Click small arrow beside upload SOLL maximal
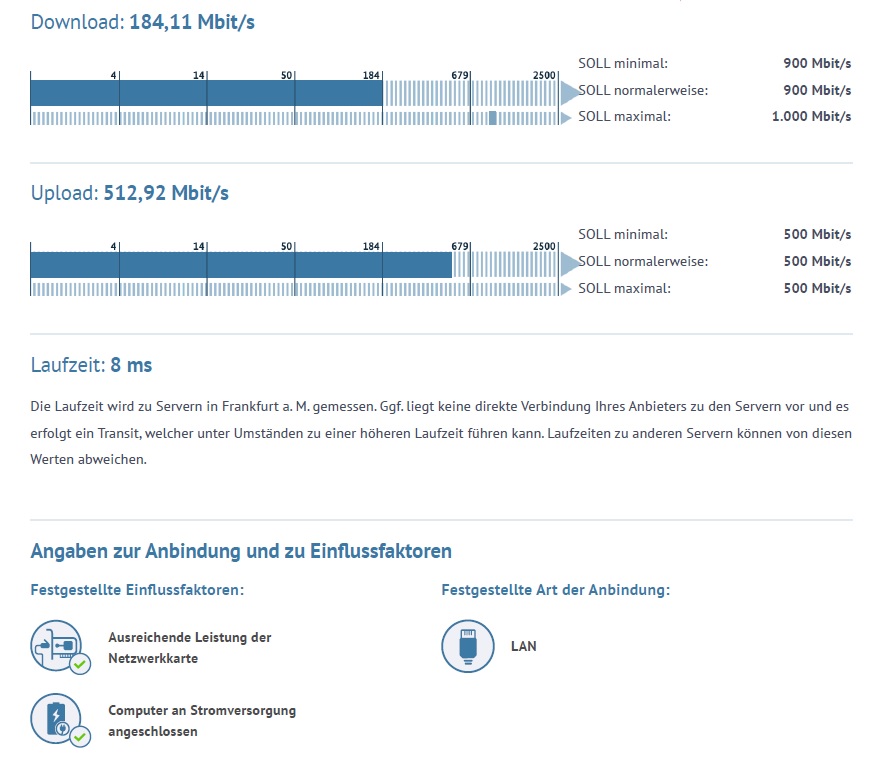 click(x=566, y=289)
